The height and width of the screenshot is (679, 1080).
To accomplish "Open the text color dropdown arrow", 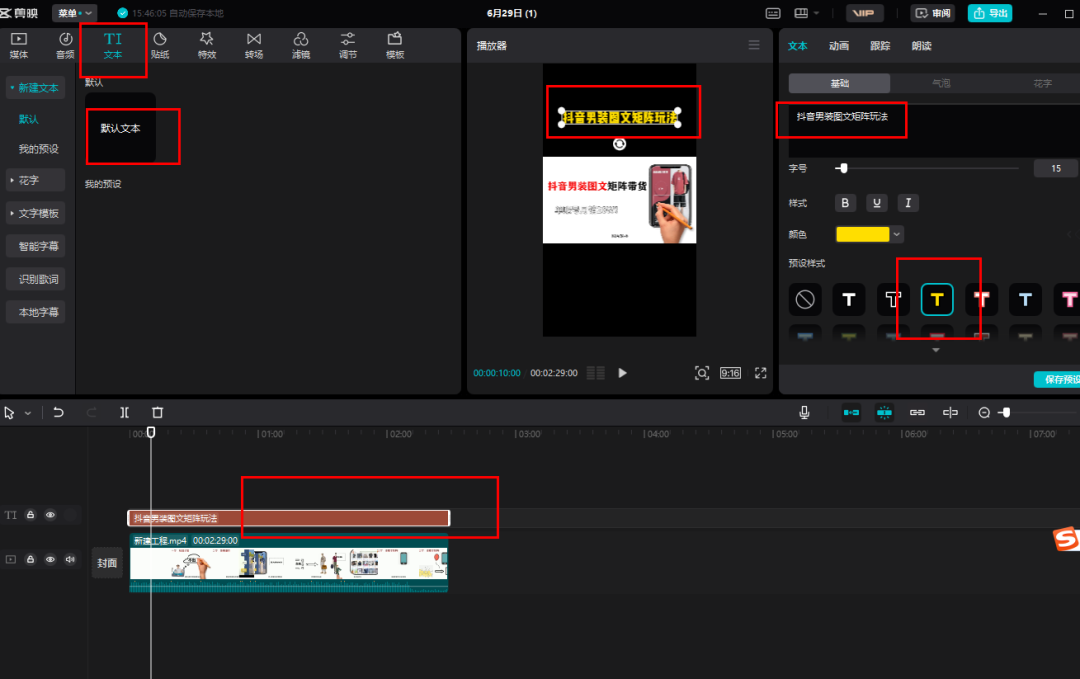I will pos(897,234).
